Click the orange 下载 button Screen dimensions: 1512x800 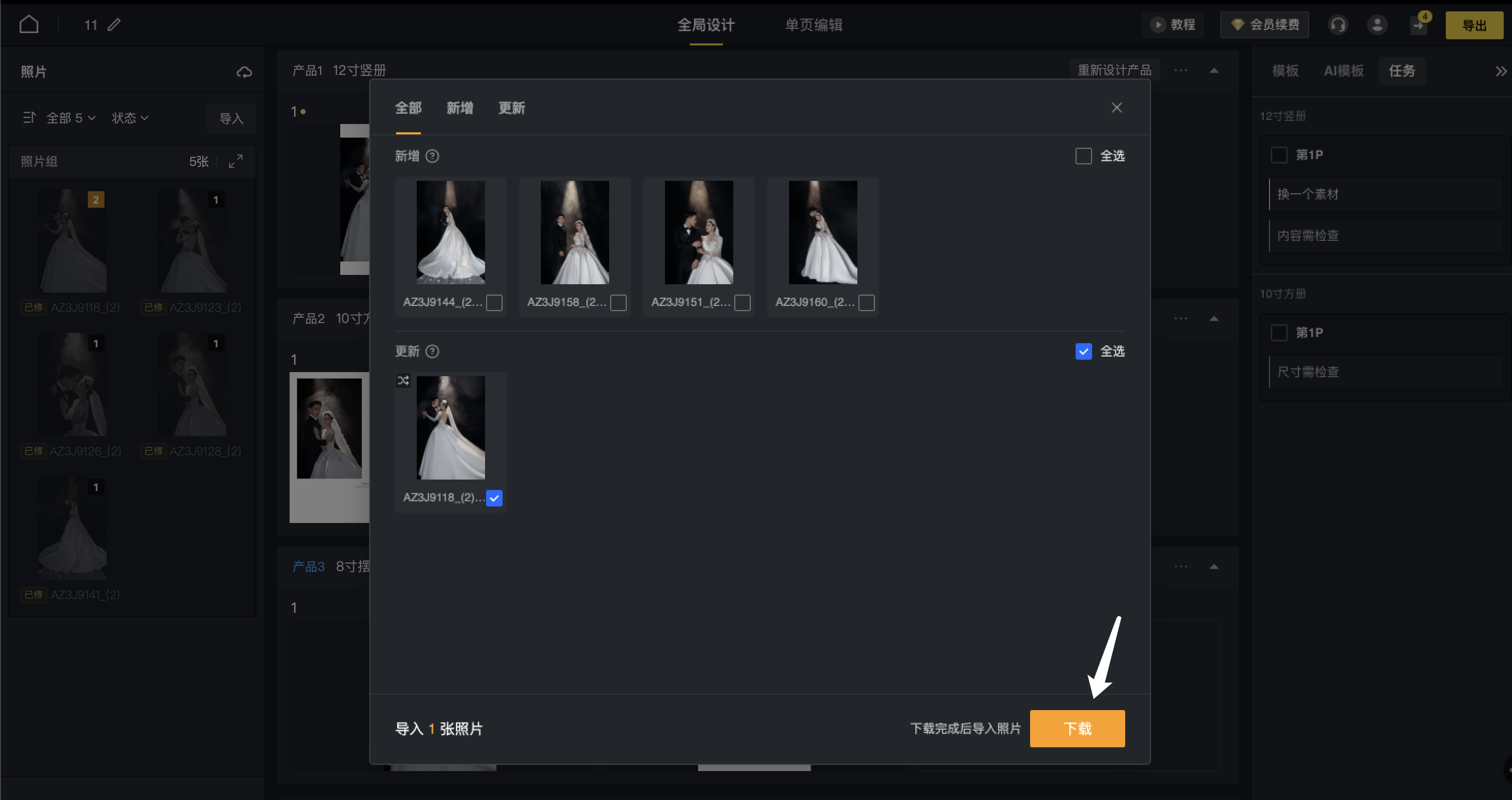click(1077, 729)
